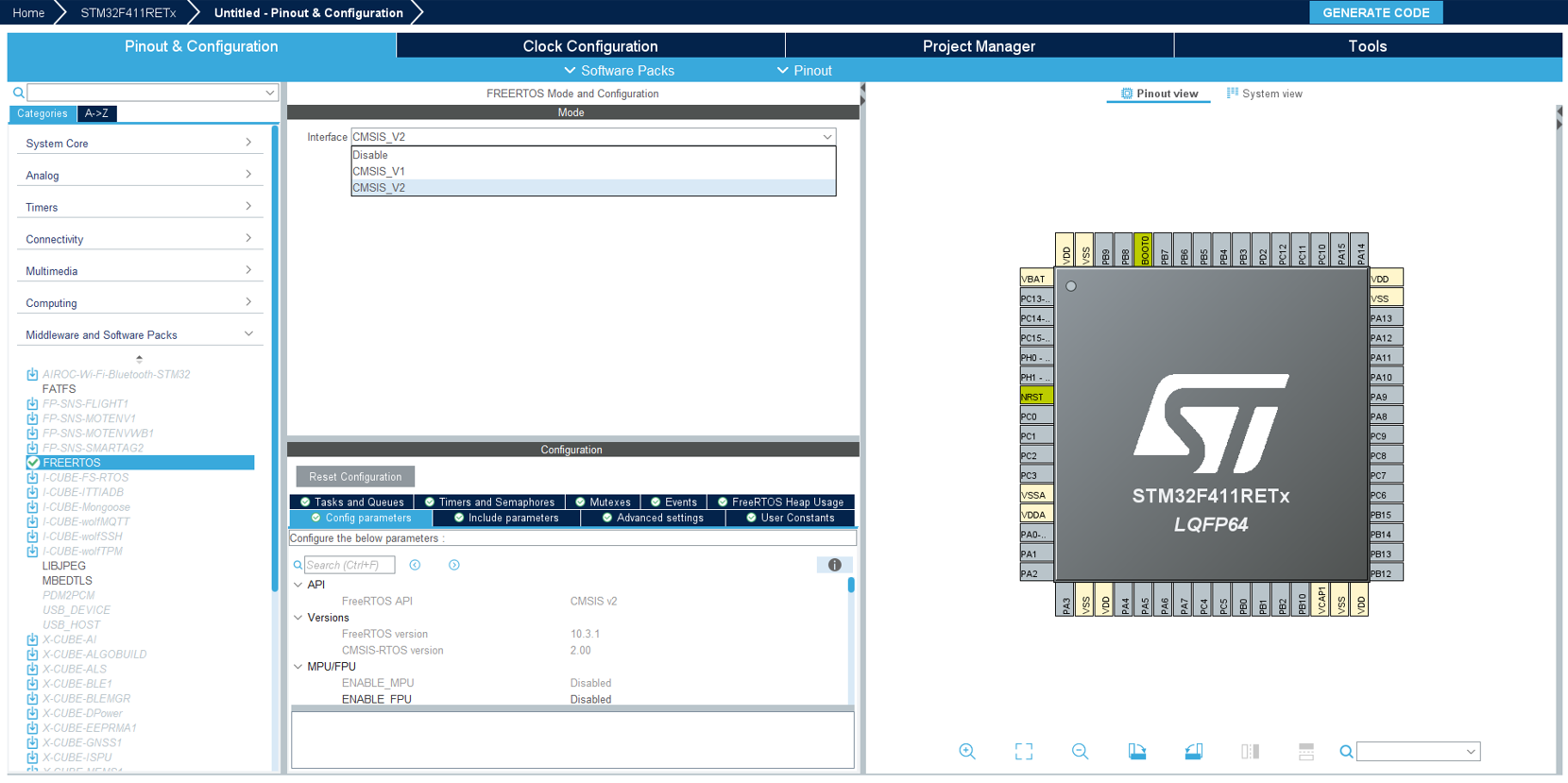Expand the System Core category
The image size is (1568, 783).
(140, 144)
